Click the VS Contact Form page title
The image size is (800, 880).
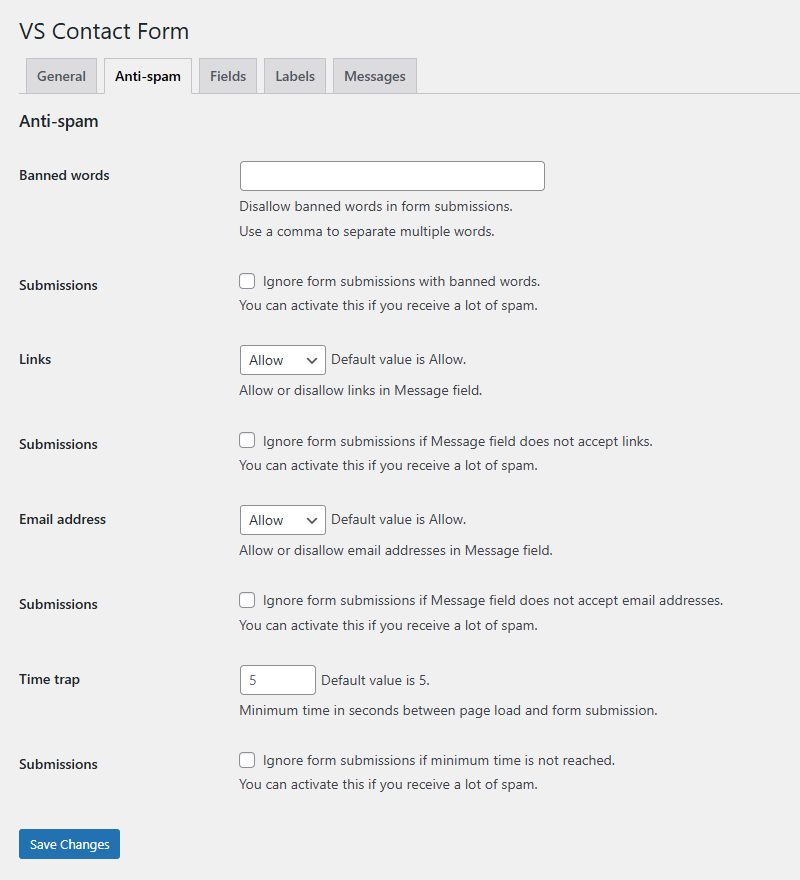[x=103, y=31]
